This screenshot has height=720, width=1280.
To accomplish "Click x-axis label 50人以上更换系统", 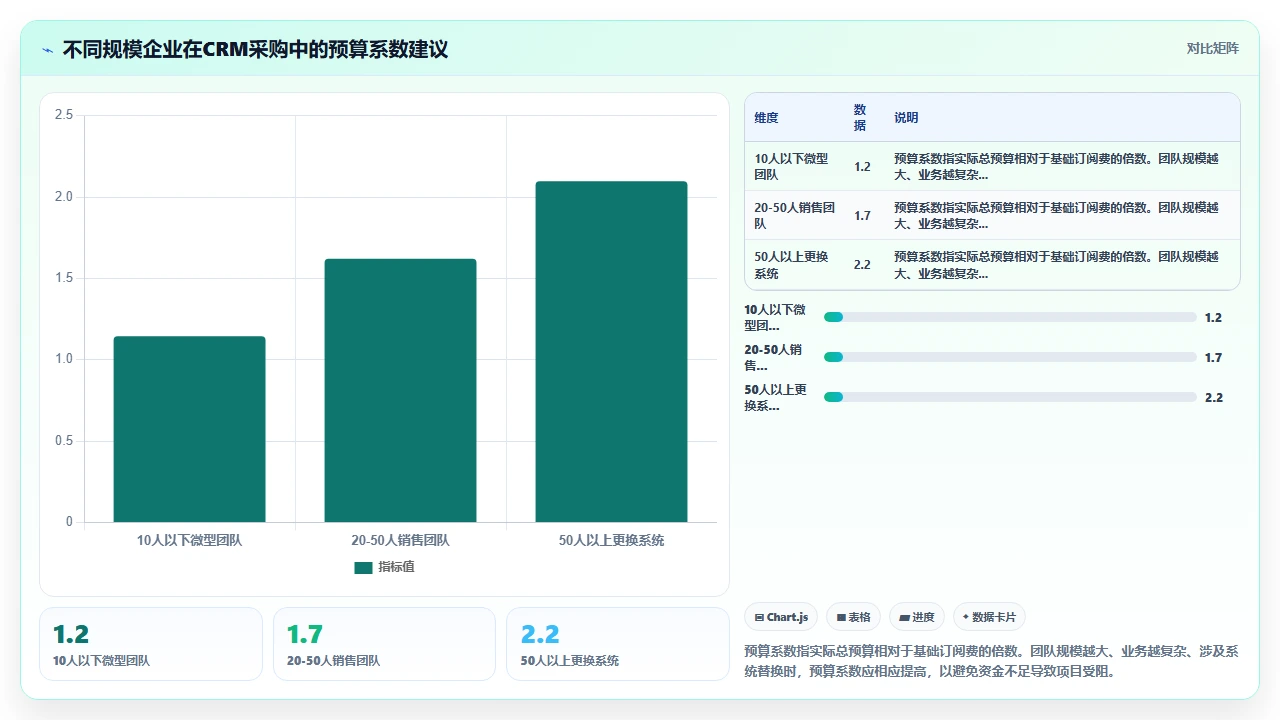I will 611,540.
